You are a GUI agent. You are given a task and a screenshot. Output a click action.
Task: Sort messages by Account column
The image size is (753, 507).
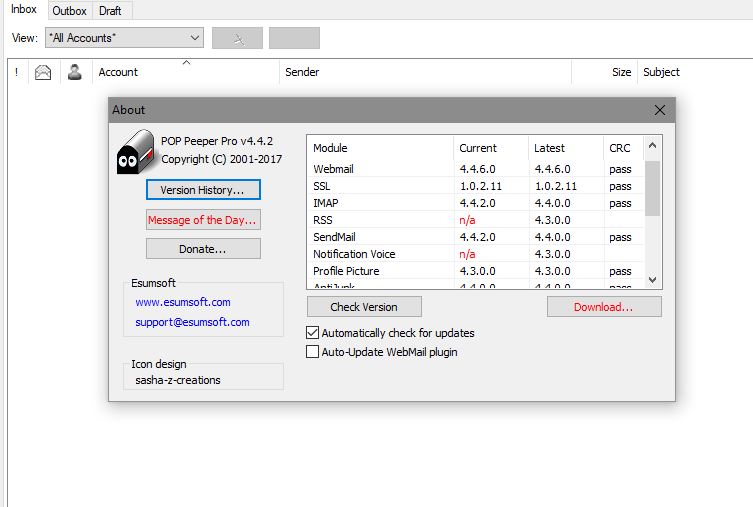[x=185, y=72]
